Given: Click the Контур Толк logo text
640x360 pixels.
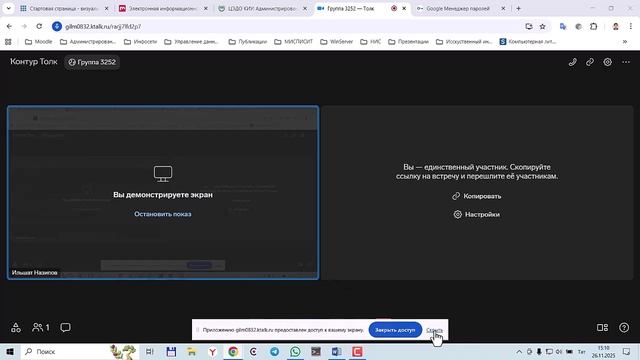Looking at the screenshot, I should point(34,62).
